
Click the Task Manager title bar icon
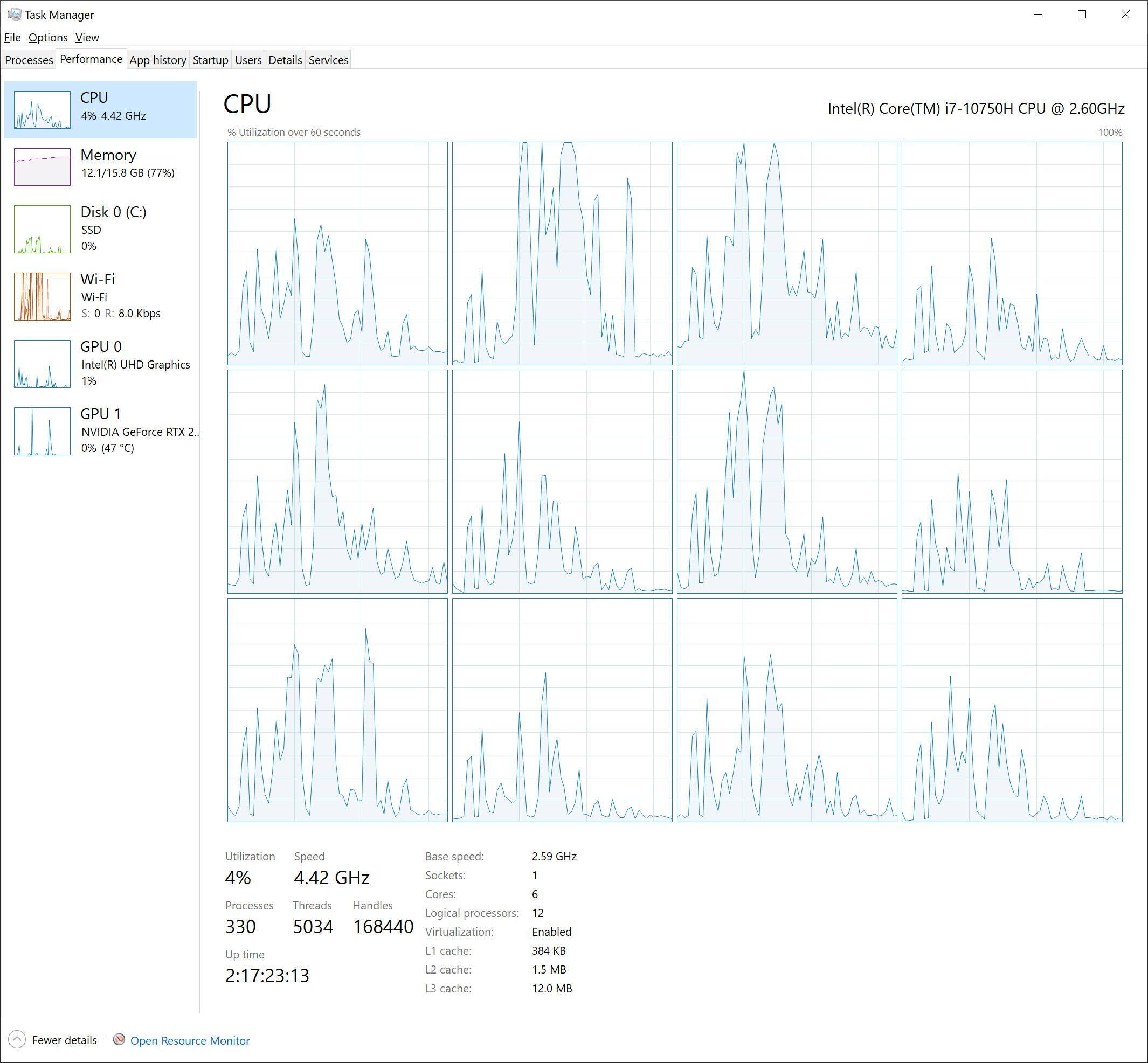coord(14,14)
